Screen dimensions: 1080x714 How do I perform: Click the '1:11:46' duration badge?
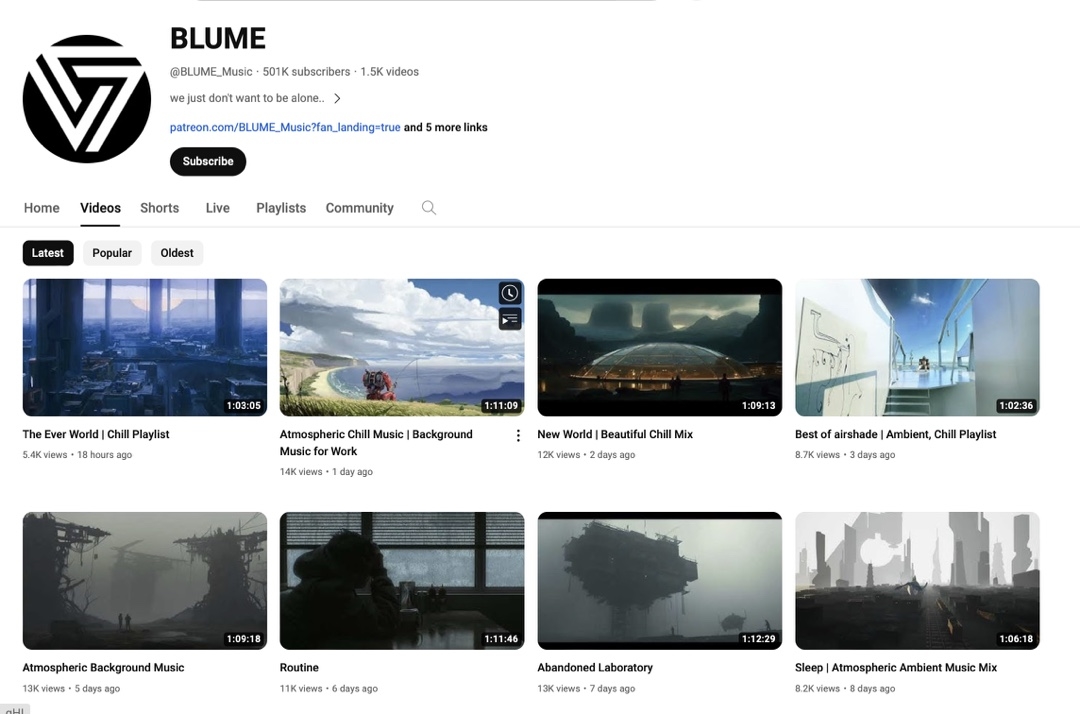pyautogui.click(x=501, y=639)
